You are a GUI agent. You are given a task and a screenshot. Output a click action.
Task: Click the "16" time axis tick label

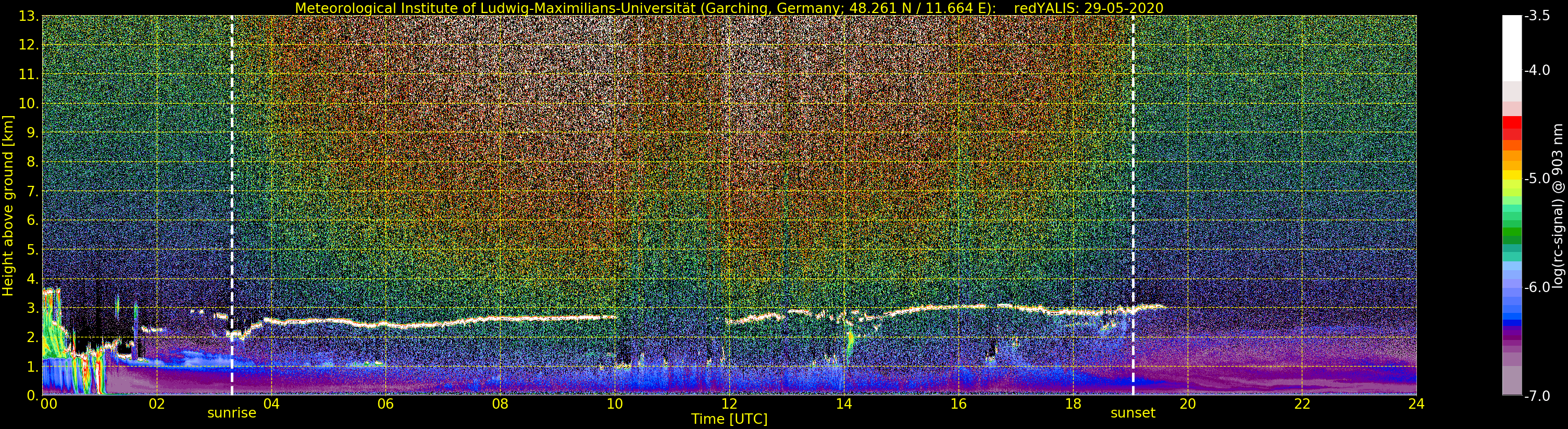[958, 403]
